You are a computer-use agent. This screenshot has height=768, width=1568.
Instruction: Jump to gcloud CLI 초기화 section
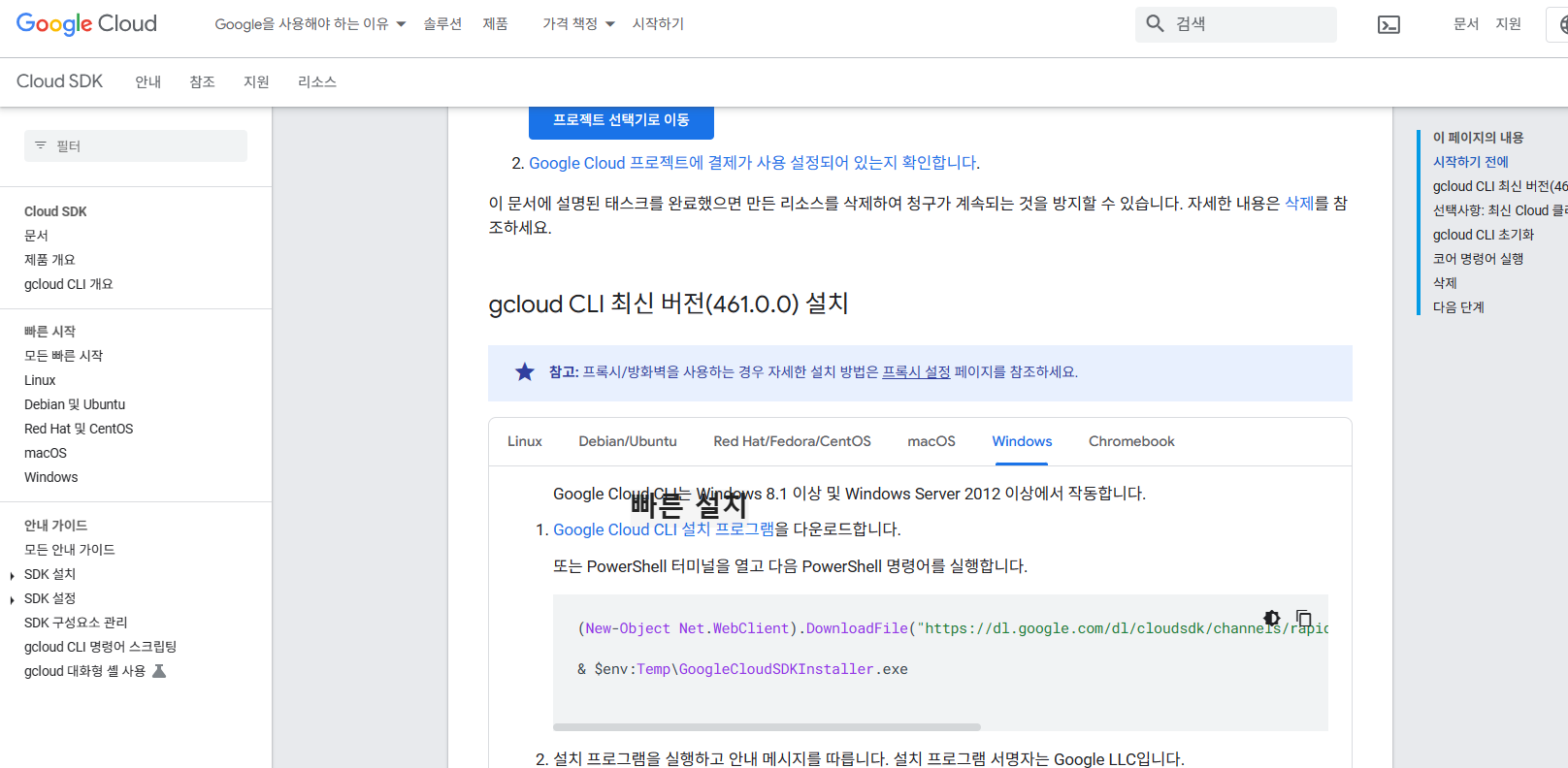click(x=1484, y=235)
